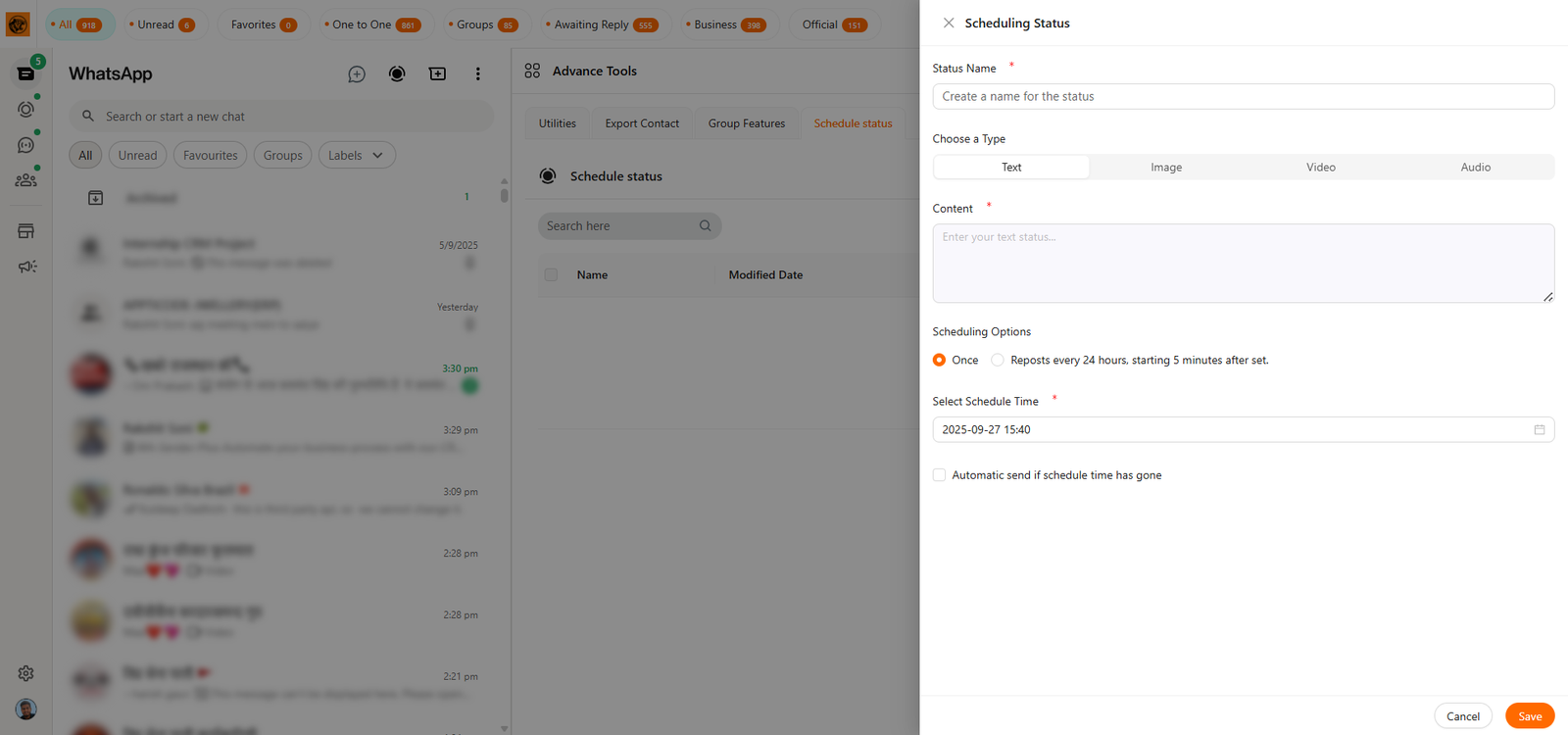Open the status ring icon in left sidebar
The height and width of the screenshot is (735, 1568).
point(26,109)
